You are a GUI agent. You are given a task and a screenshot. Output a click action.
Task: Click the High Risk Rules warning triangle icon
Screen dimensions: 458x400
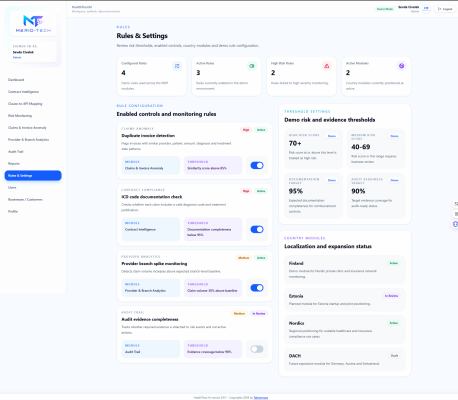coord(327,66)
